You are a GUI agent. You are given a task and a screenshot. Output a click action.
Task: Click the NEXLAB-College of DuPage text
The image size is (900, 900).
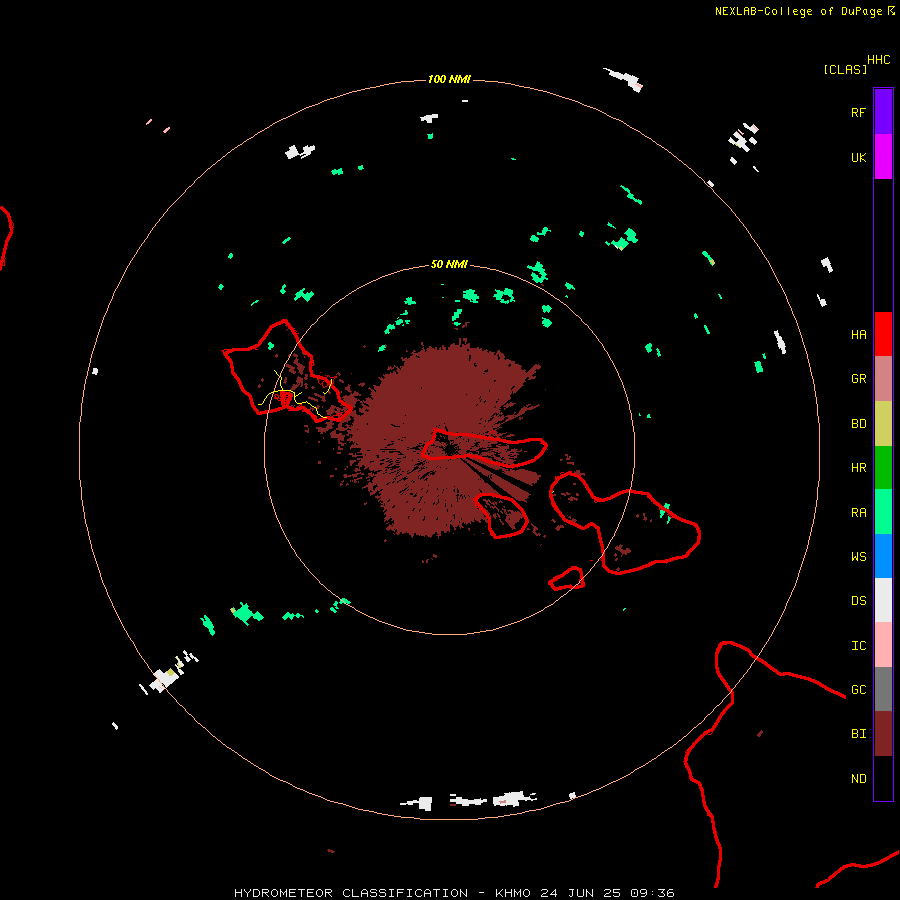pos(798,11)
